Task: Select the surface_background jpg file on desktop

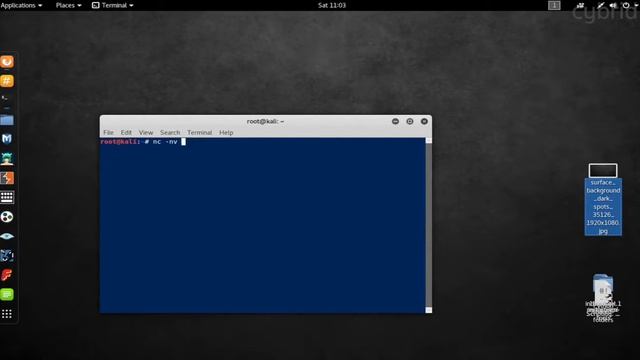Action: tap(603, 199)
